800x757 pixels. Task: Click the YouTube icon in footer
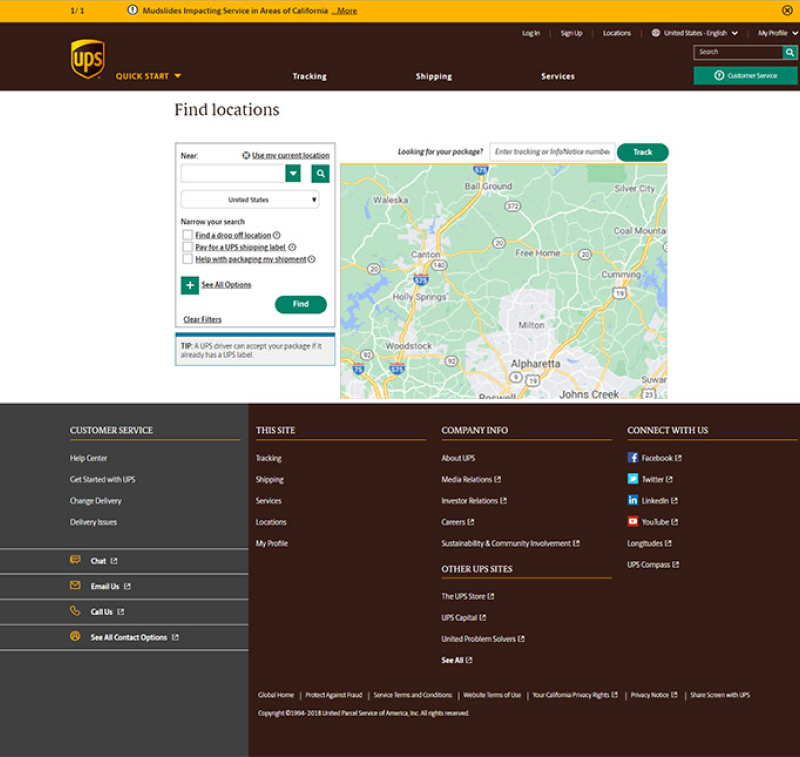(633, 521)
